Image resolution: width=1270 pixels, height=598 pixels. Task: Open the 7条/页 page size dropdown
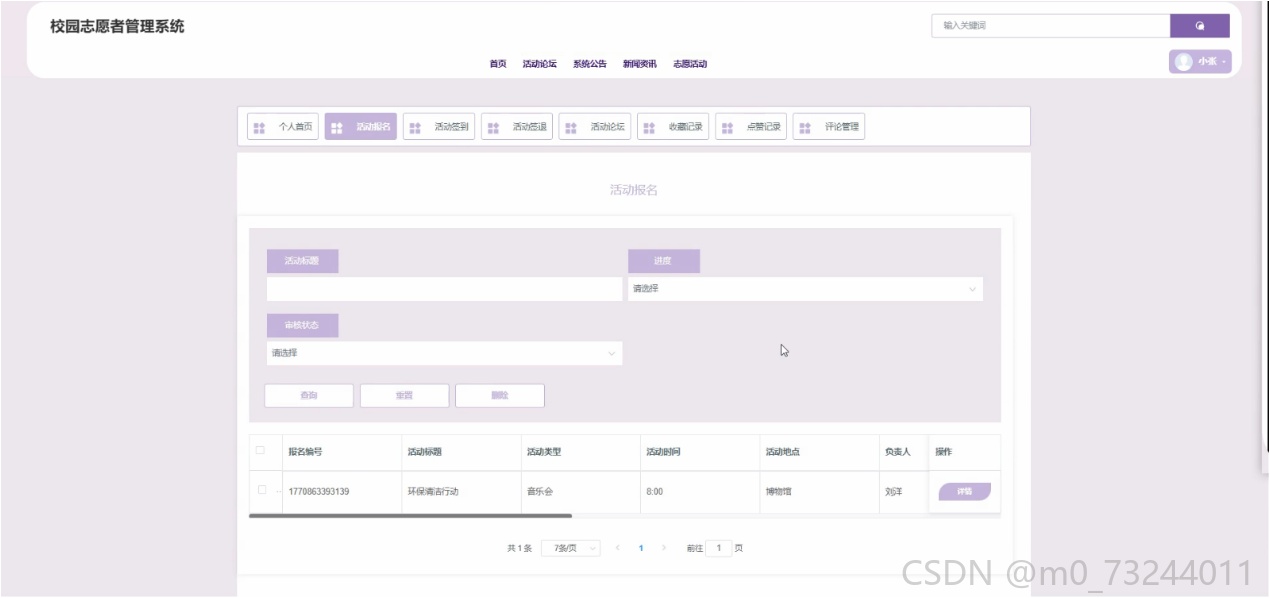pos(571,548)
